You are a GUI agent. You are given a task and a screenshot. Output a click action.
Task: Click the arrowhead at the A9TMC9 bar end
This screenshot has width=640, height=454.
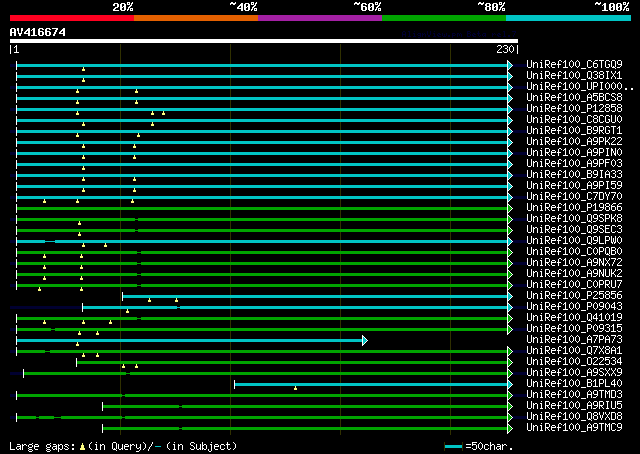510,428
